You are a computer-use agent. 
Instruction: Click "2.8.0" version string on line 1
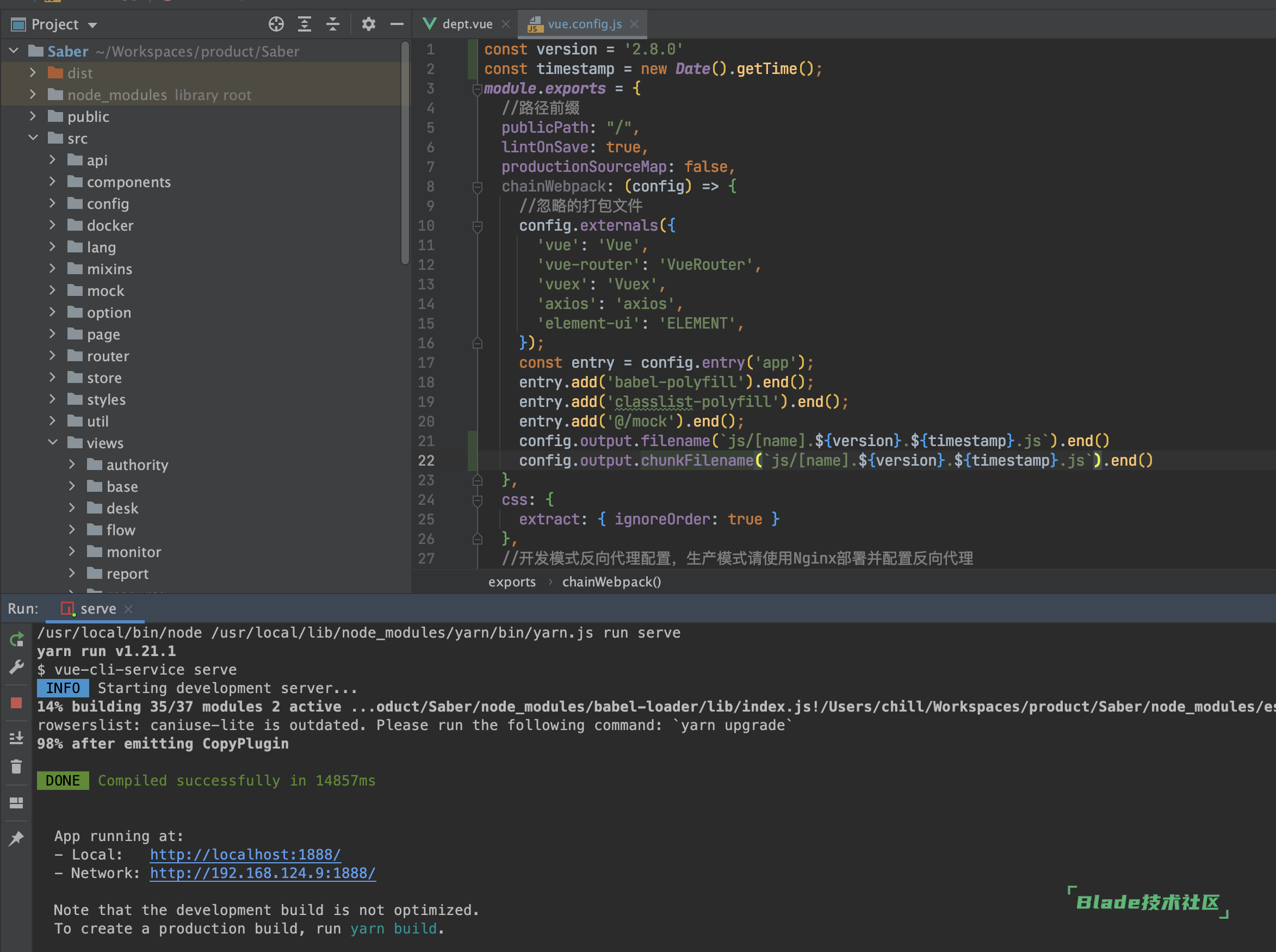[653, 50]
